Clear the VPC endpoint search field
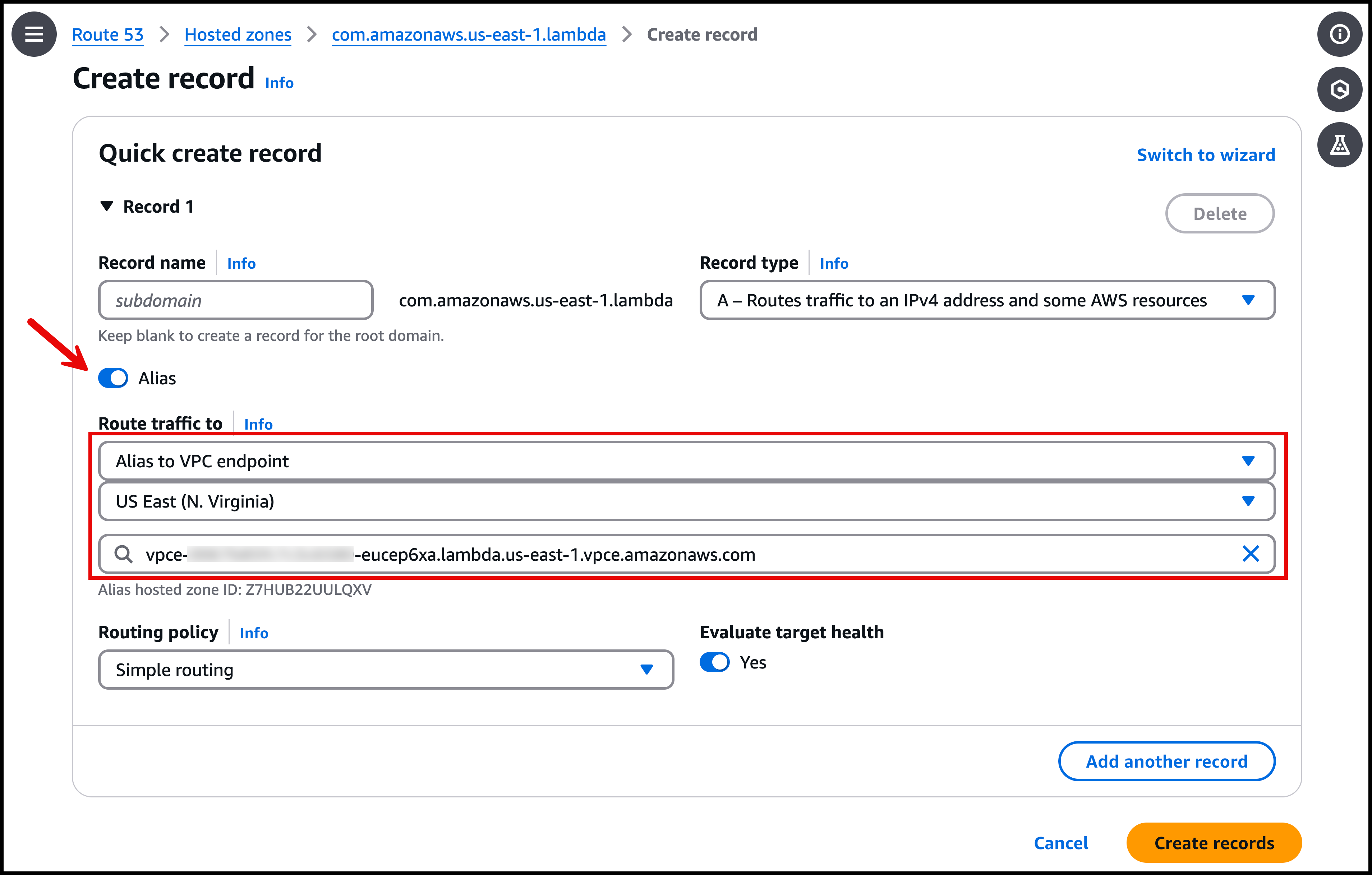This screenshot has width=1372, height=875. (x=1250, y=554)
